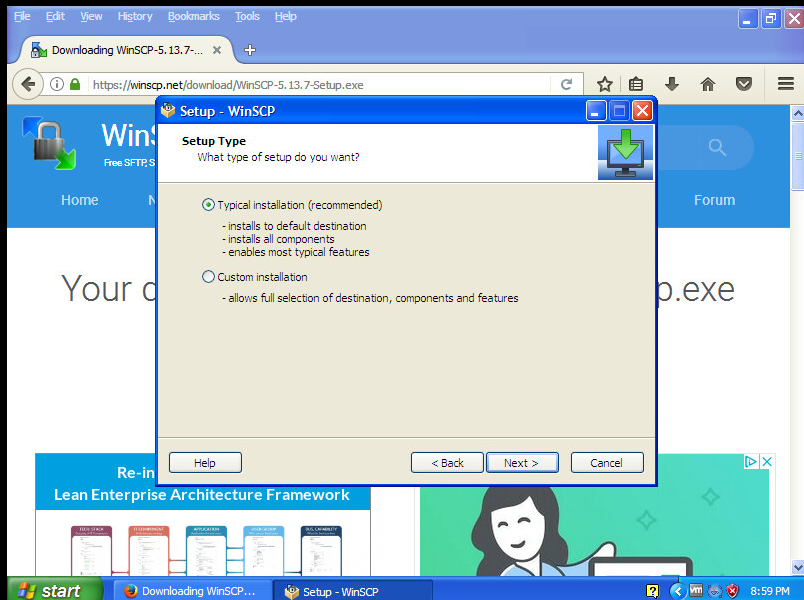
Task: Open a new tab with plus icon
Action: pos(250,50)
